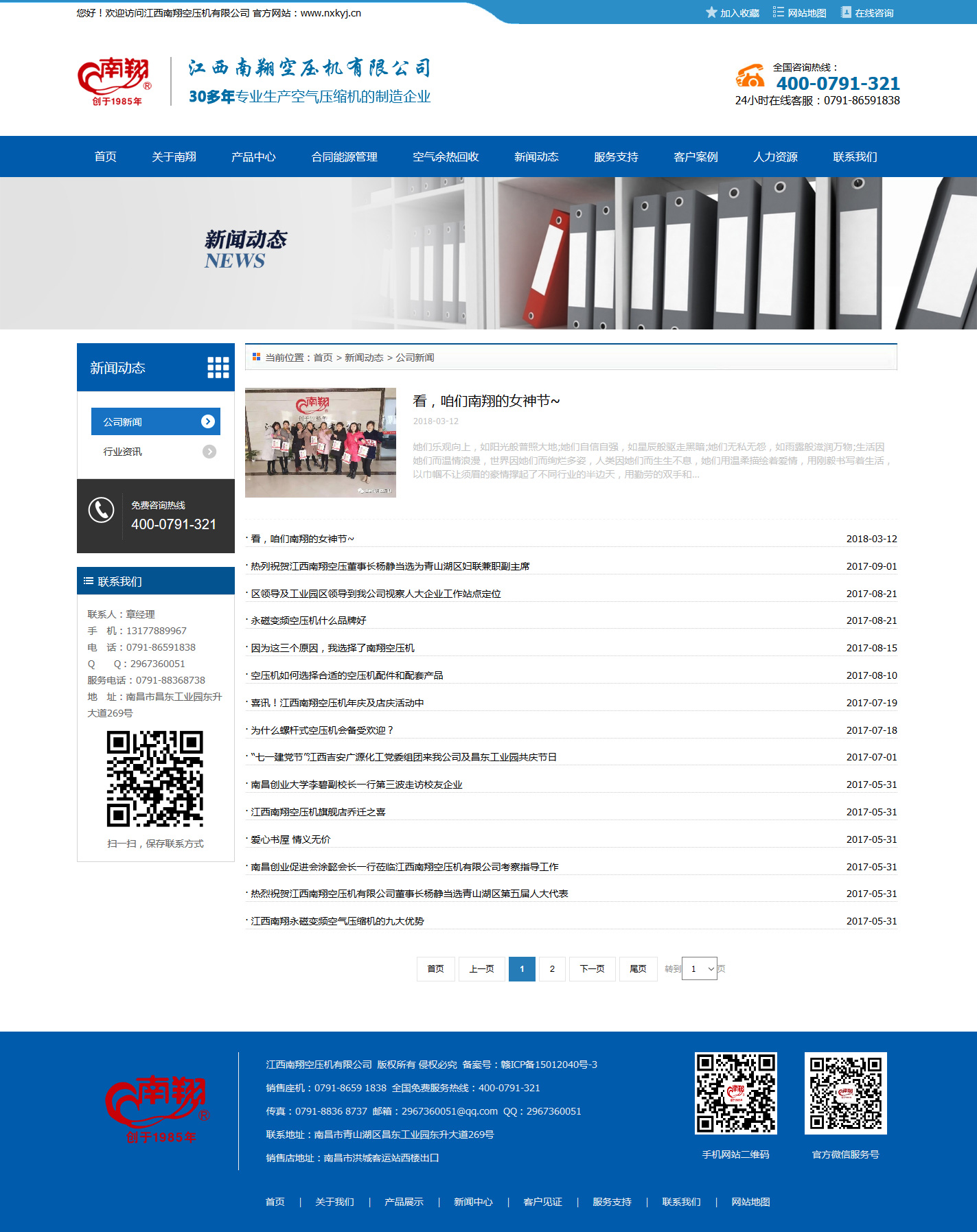Click the sidebar contact QR code
977x1232 pixels.
point(155,778)
